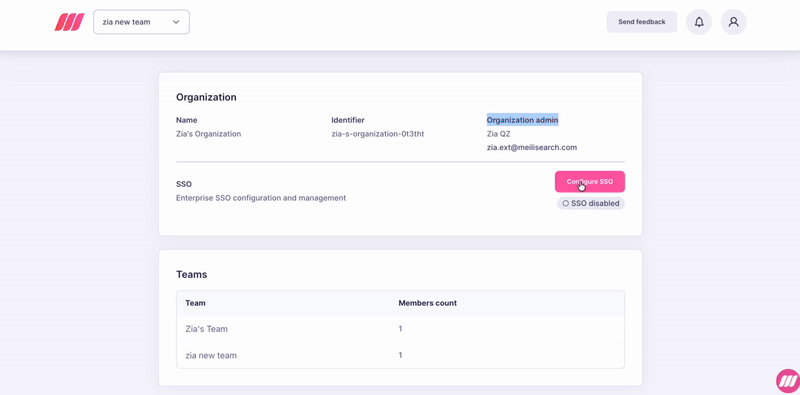Image resolution: width=800 pixels, height=395 pixels.
Task: Click the Configure SSO button
Action: 590,182
